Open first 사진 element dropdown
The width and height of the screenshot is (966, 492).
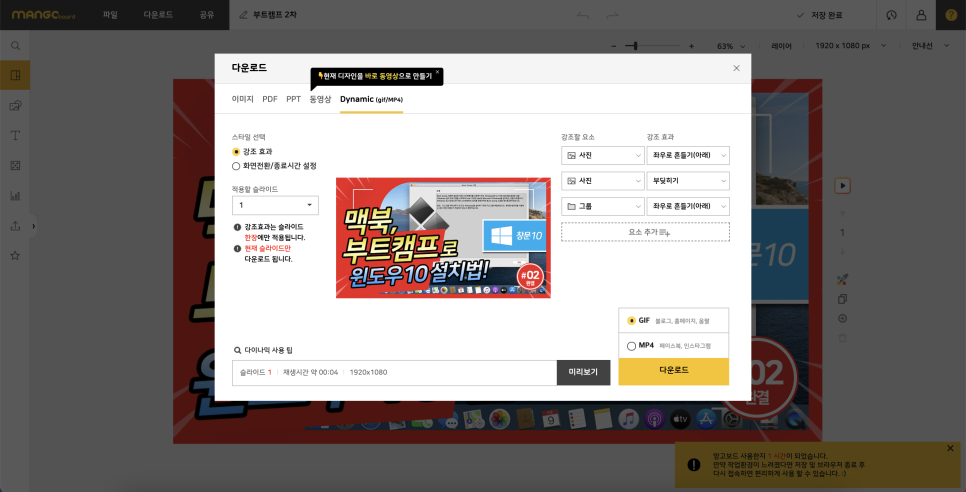point(603,156)
